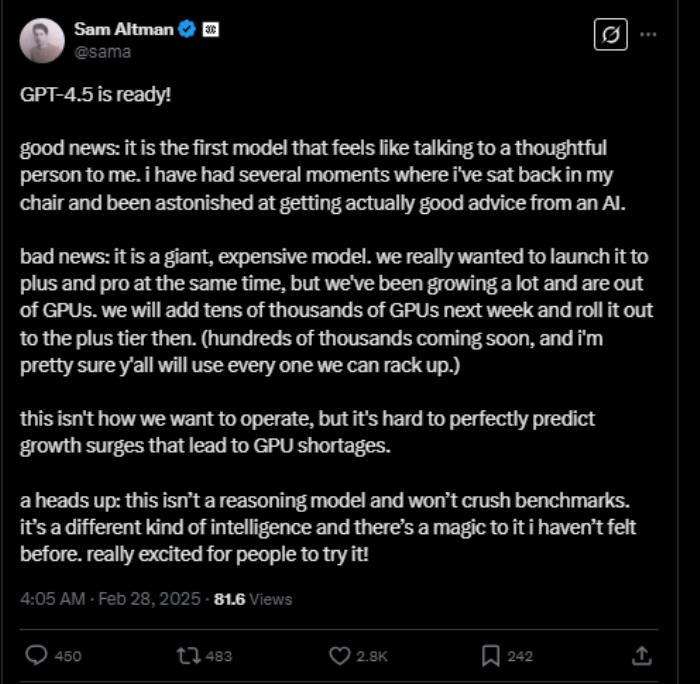Image resolution: width=700 pixels, height=684 pixels.
Task: Click the square affiliate badge next to name
Action: [x=210, y=30]
